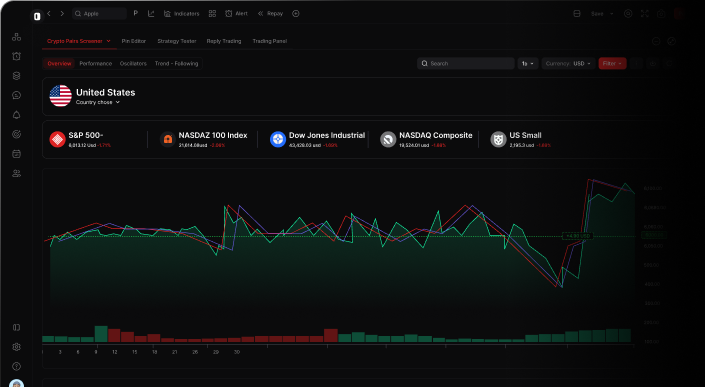
Task: Open the layout grid icon in toolbar
Action: (212, 13)
